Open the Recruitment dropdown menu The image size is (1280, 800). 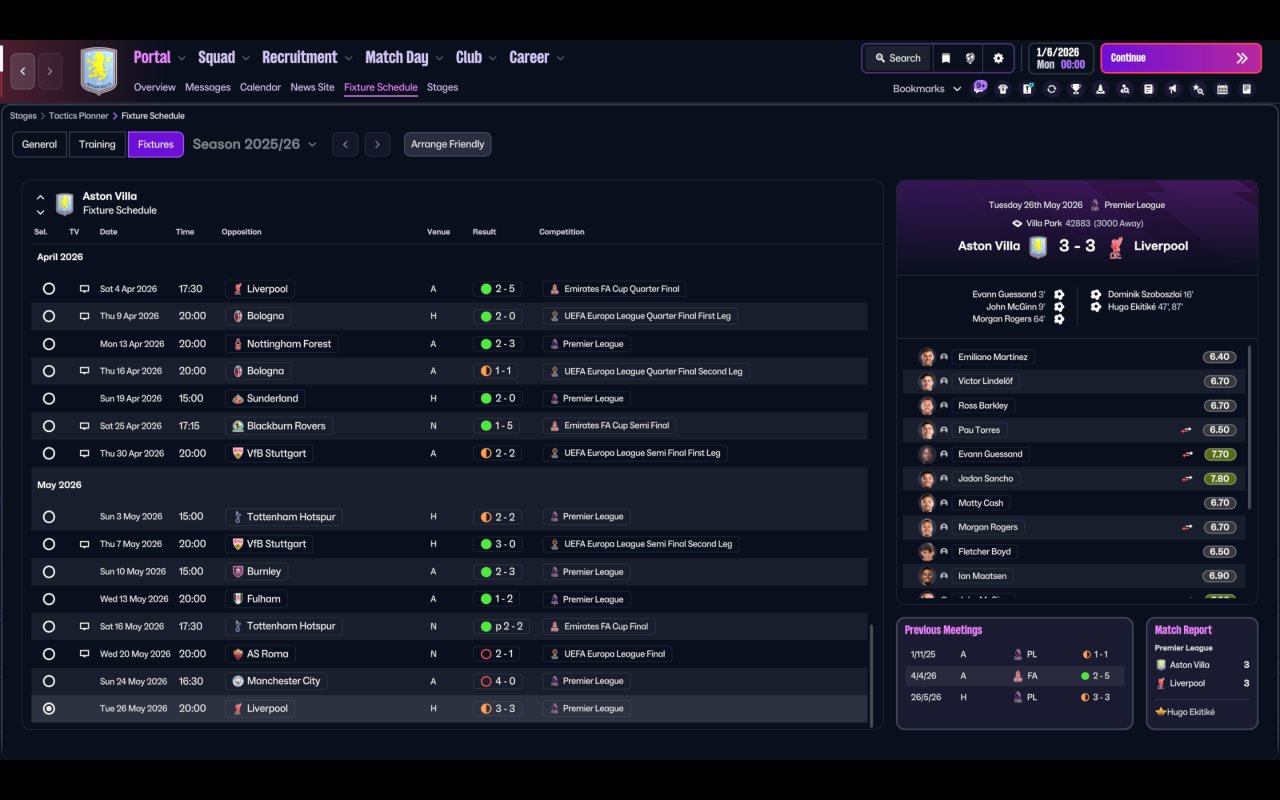click(308, 58)
